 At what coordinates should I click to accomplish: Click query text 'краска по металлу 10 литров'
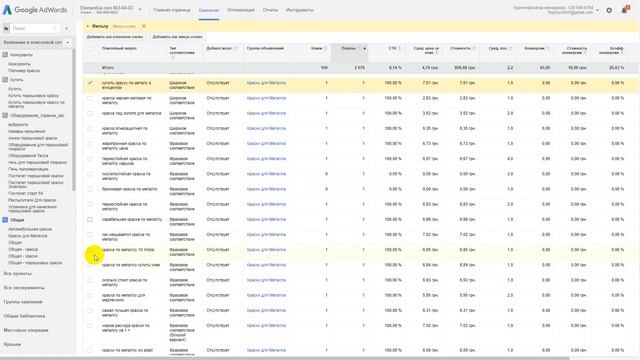click(128, 250)
